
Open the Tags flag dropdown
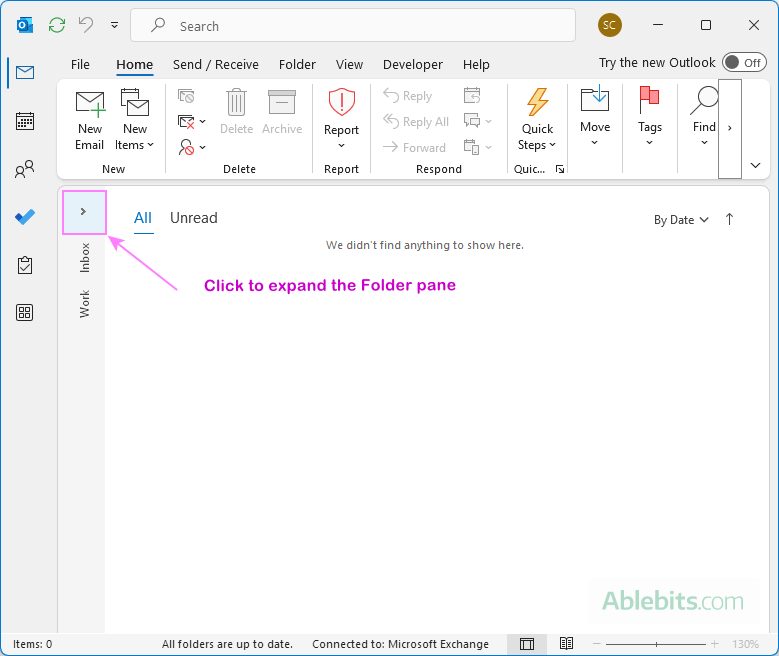(650, 117)
